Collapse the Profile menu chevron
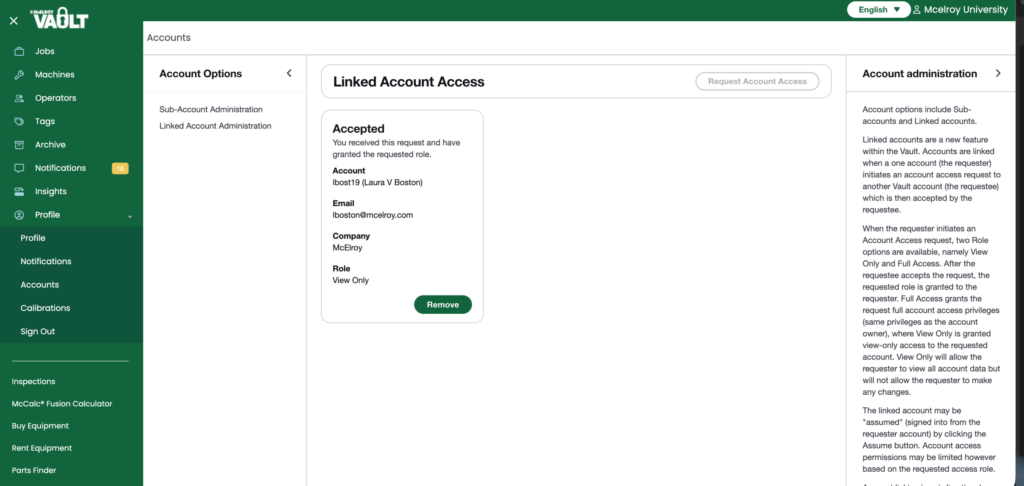The width and height of the screenshot is (1024, 486). 130,216
